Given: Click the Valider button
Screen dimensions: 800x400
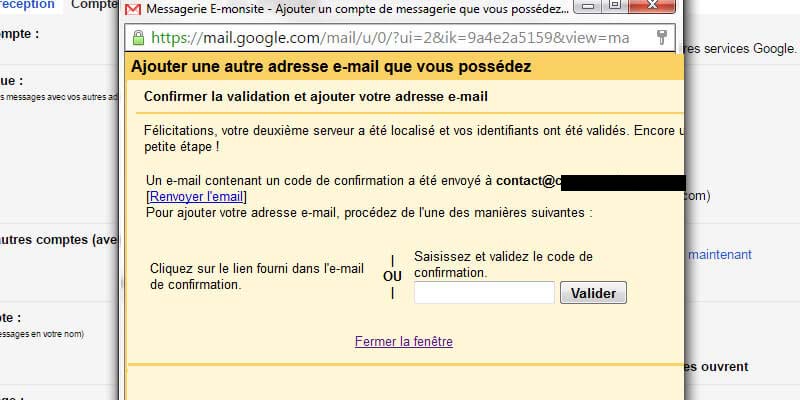Looking at the screenshot, I should pos(593,293).
